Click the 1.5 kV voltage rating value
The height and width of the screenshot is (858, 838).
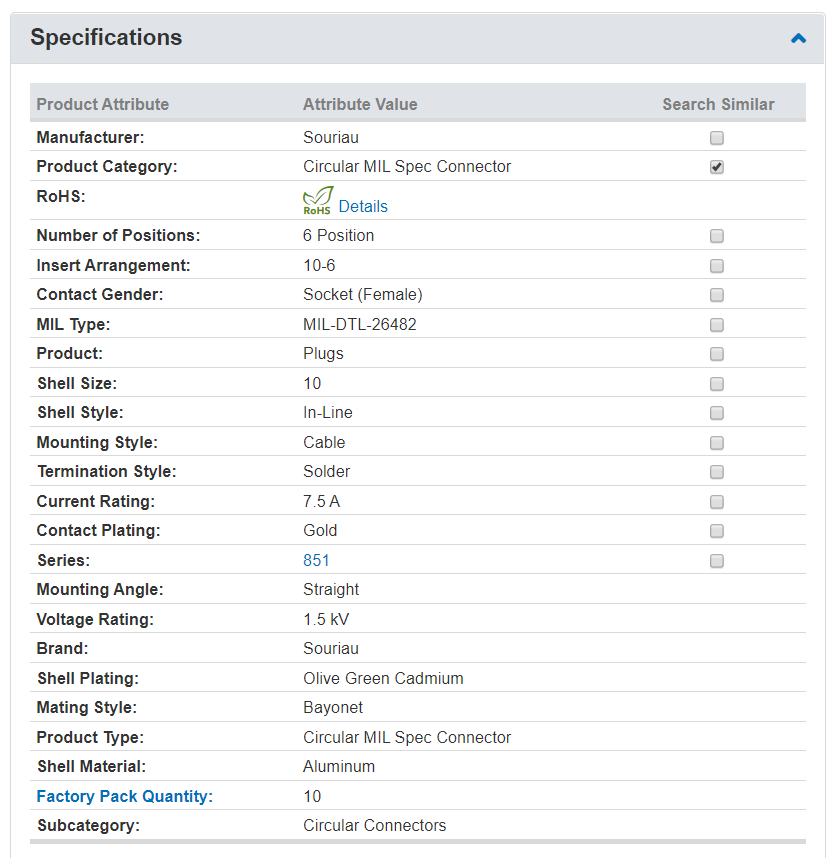click(x=326, y=619)
